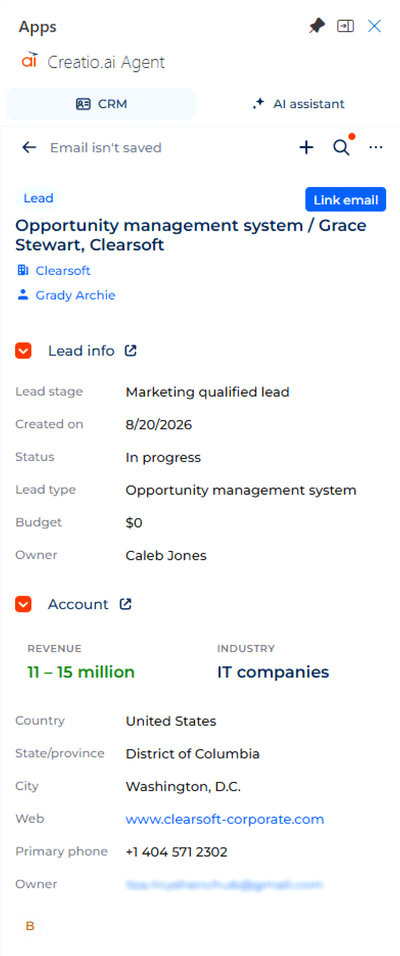Click the Lead tag badge

(x=38, y=198)
